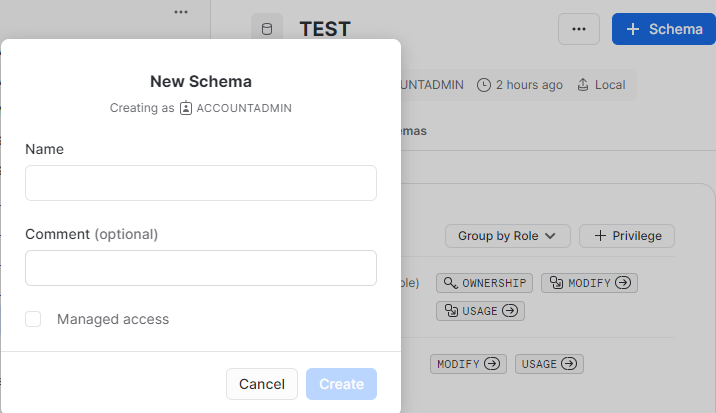The width and height of the screenshot is (716, 413).
Task: Click the grant icon on upper USAGE badge
Action: [451, 311]
